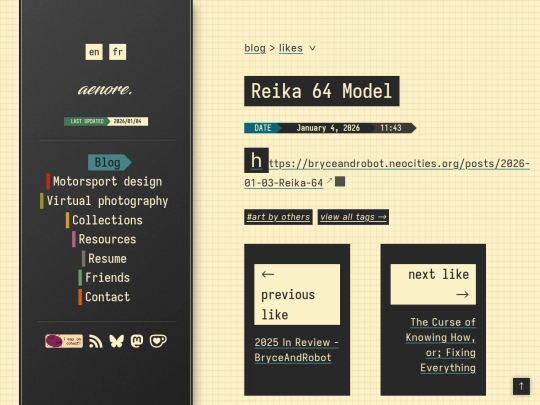The width and height of the screenshot is (540, 405).
Task: Click the dark square after the Reika link
Action: coord(340,181)
